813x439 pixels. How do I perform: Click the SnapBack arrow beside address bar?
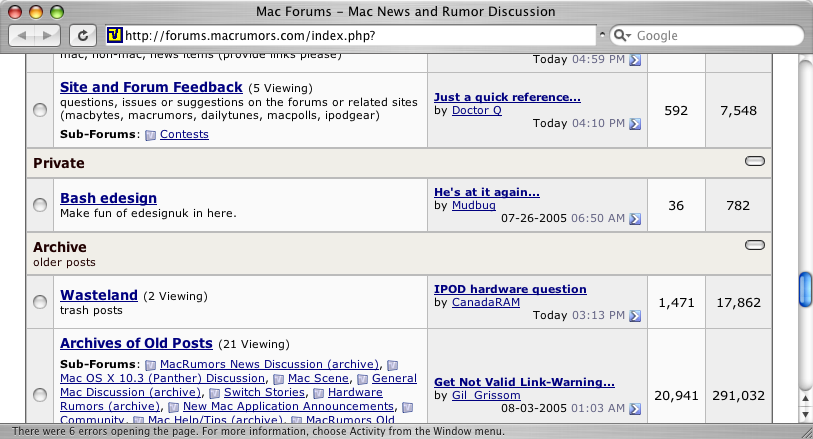pyautogui.click(x=602, y=35)
